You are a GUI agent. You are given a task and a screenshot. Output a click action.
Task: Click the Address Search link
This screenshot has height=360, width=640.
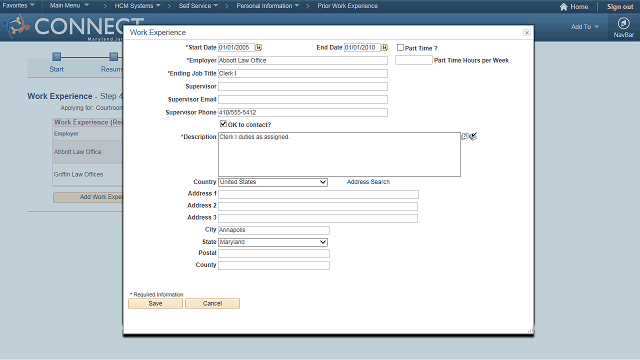(x=368, y=182)
